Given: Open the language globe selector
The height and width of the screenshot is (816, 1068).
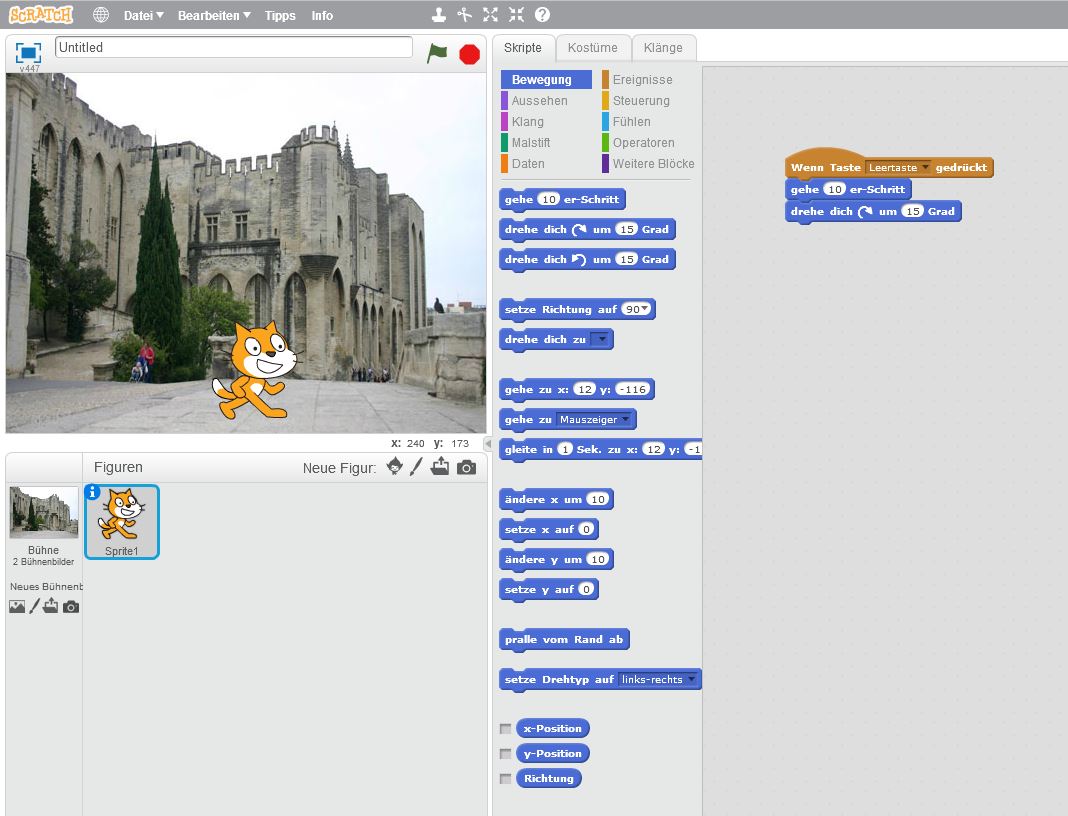Looking at the screenshot, I should (100, 15).
